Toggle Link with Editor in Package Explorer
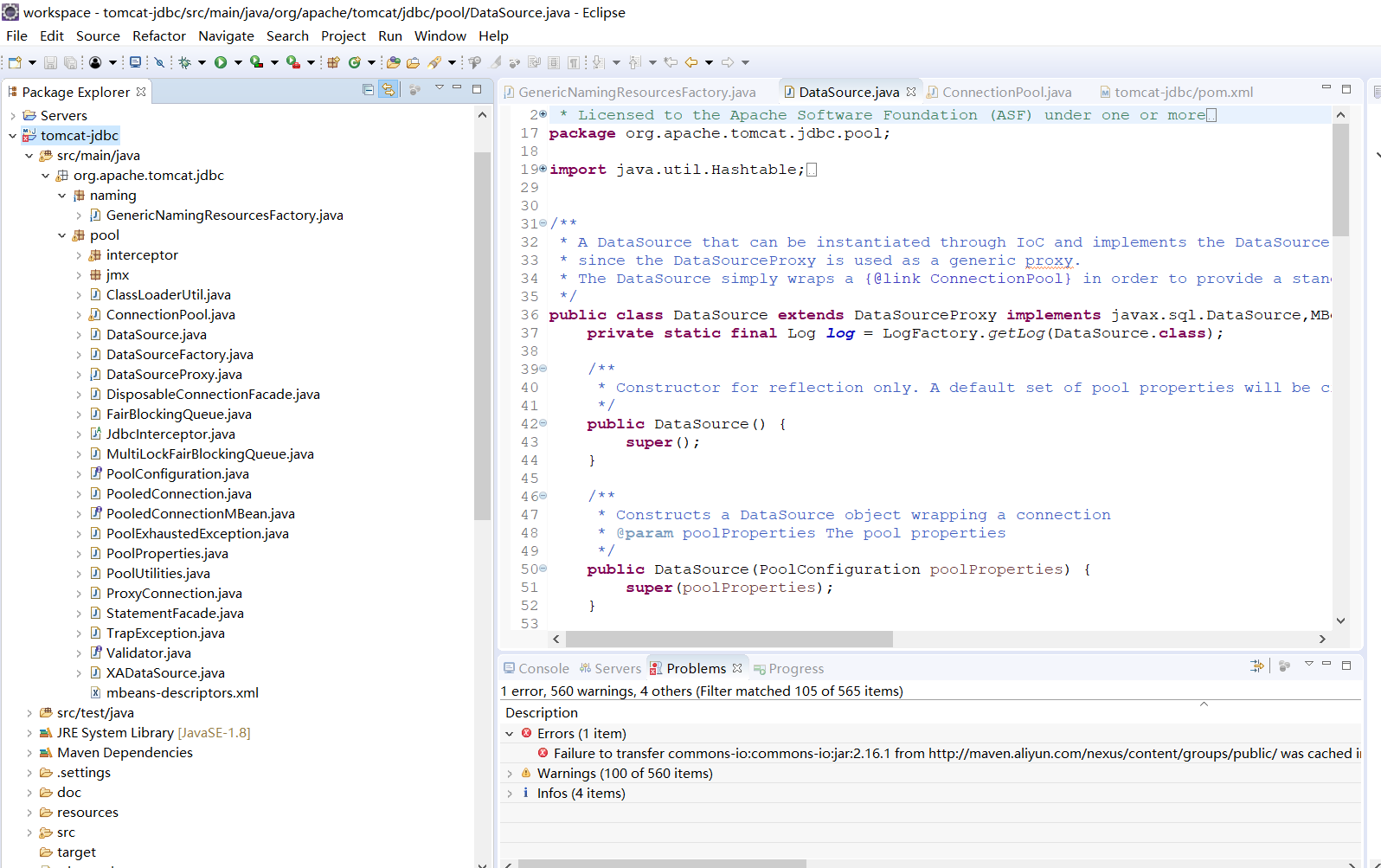The width and height of the screenshot is (1381, 868). 389,89
